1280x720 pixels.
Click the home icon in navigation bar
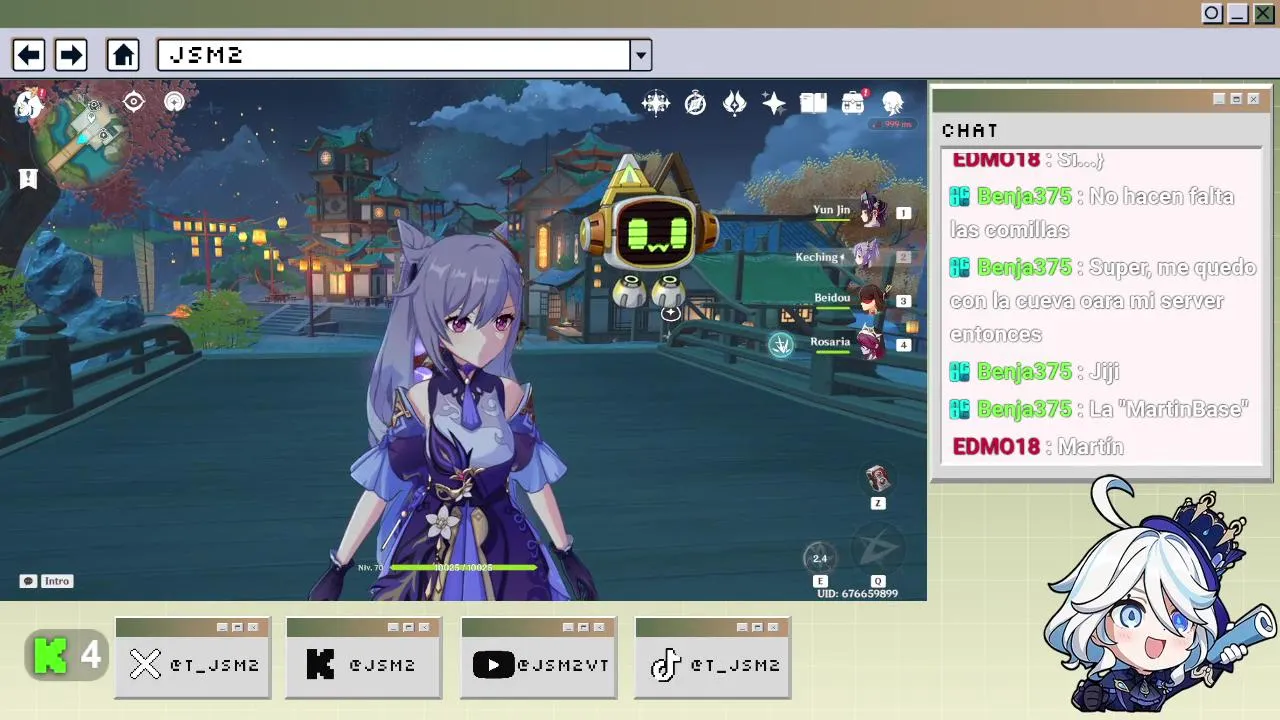pyautogui.click(x=123, y=55)
